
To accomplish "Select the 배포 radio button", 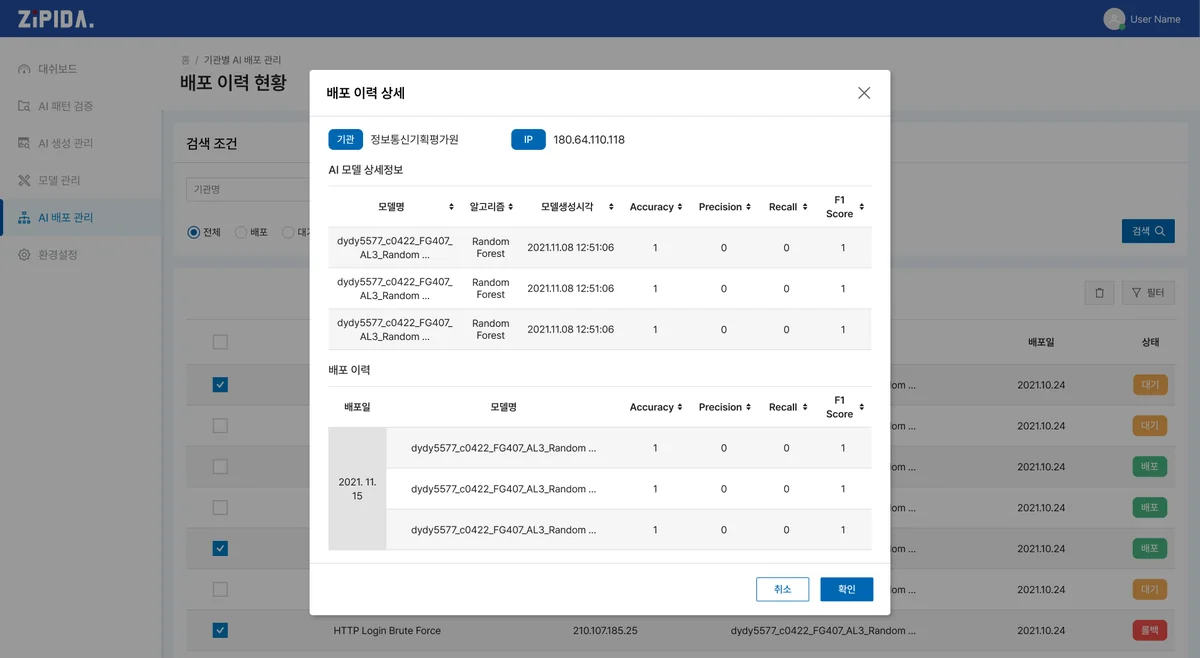I will [241, 232].
